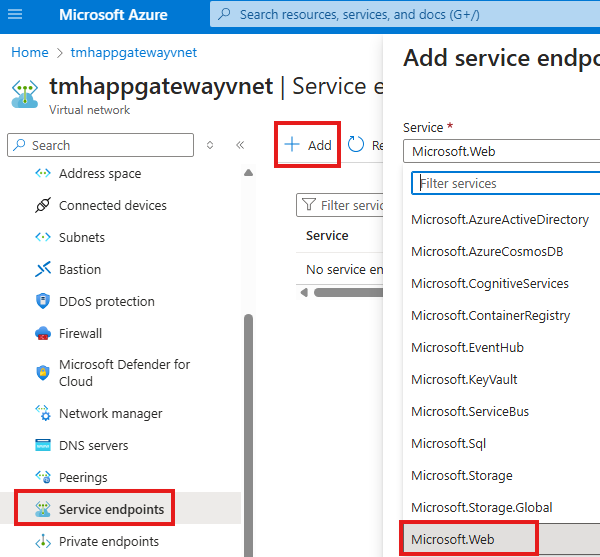600x557 pixels.
Task: Focus the Filter services input
Action: point(505,183)
